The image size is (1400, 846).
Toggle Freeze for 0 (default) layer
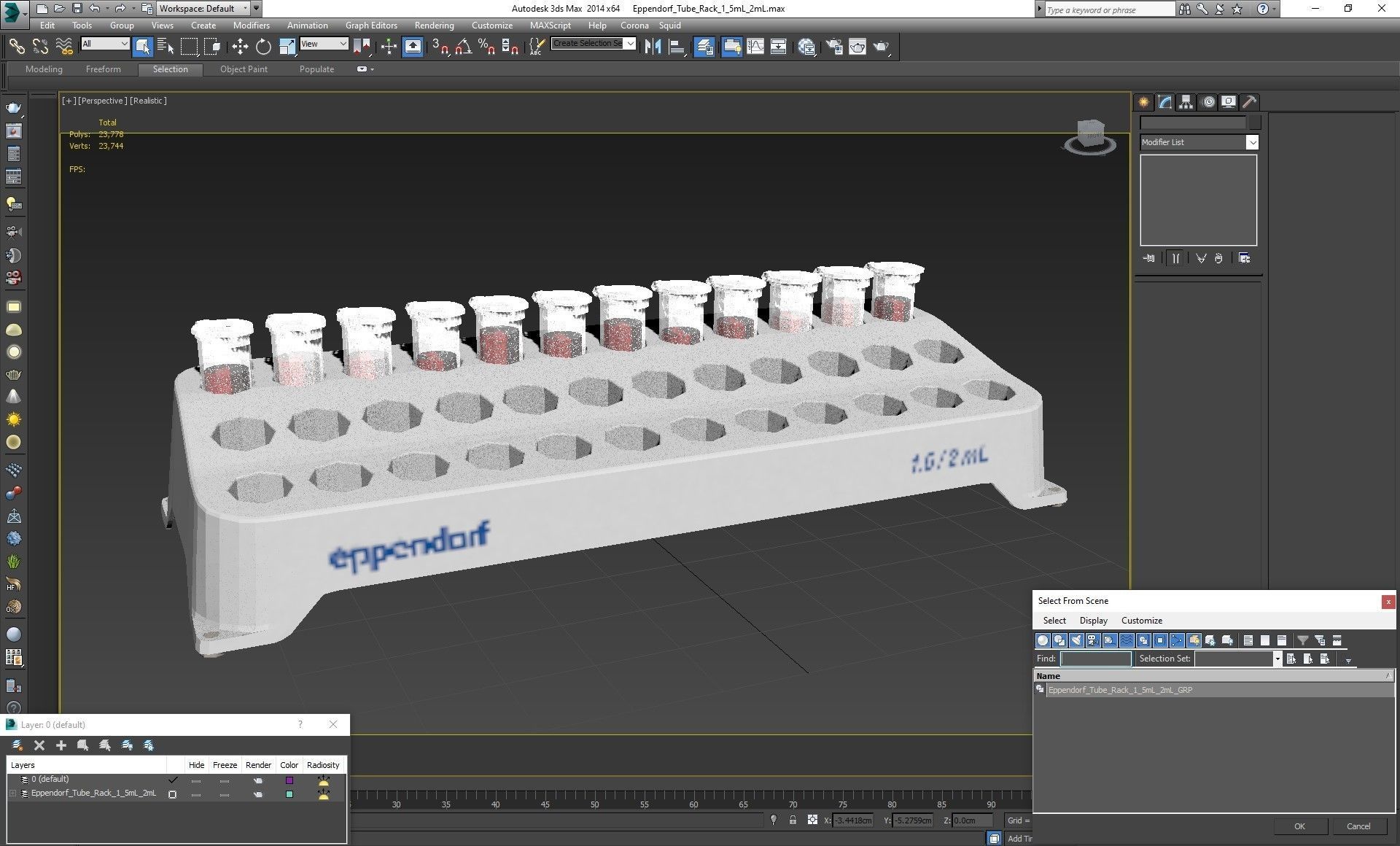coord(225,780)
